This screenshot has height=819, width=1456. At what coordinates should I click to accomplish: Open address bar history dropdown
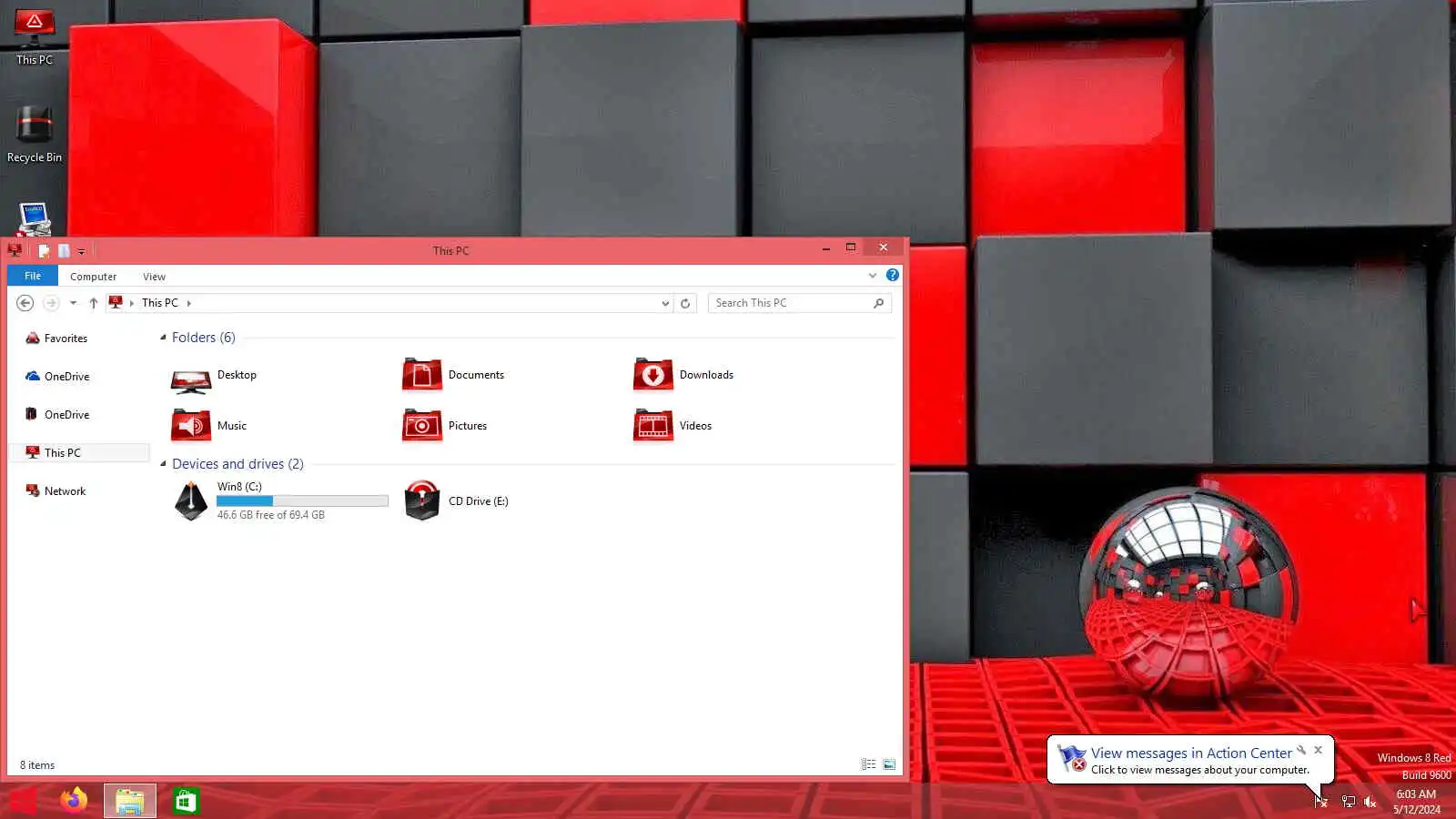point(665,303)
